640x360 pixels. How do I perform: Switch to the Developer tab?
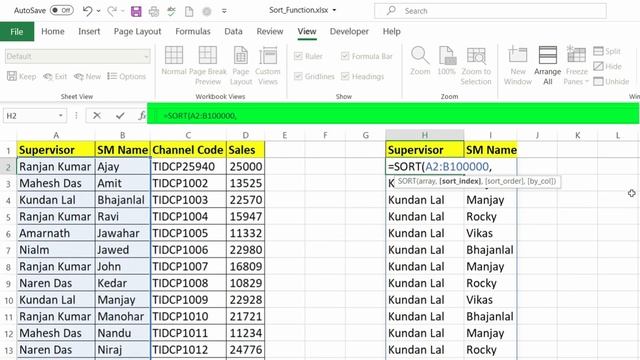click(x=349, y=31)
